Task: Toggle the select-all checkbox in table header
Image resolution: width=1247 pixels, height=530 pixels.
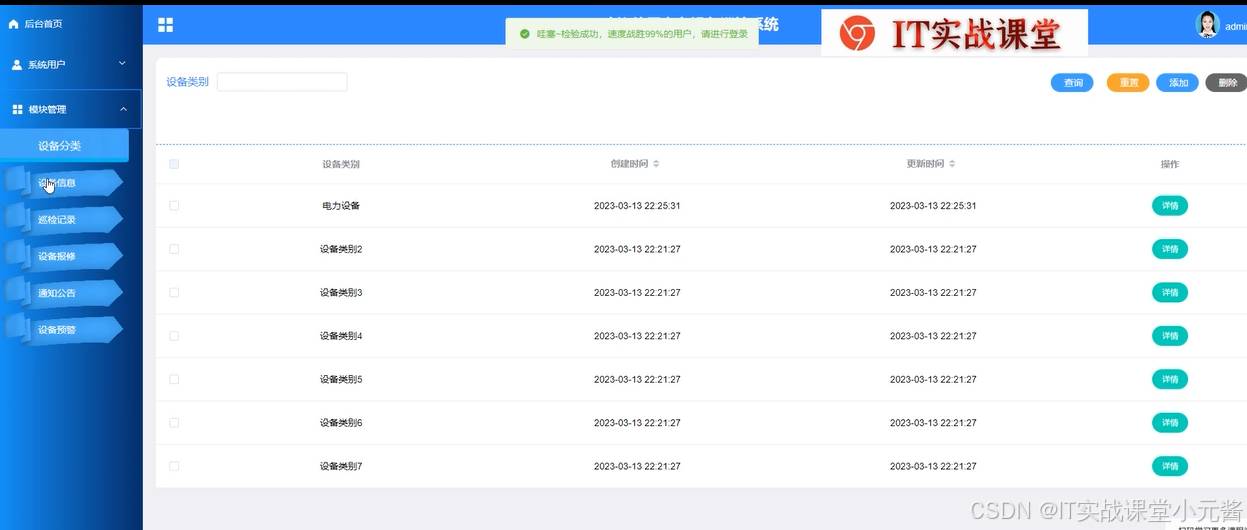Action: [174, 164]
